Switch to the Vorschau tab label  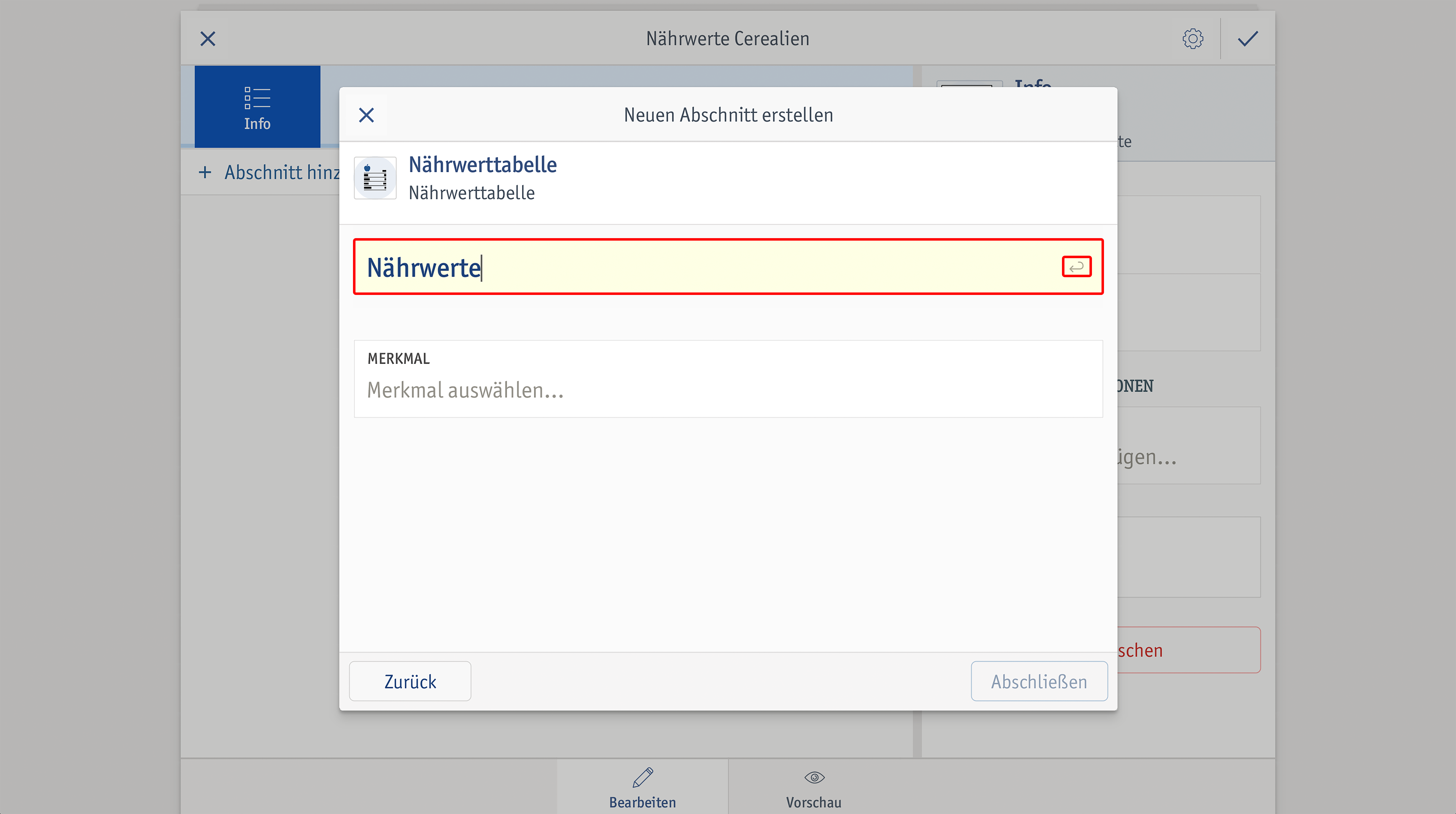click(x=814, y=802)
